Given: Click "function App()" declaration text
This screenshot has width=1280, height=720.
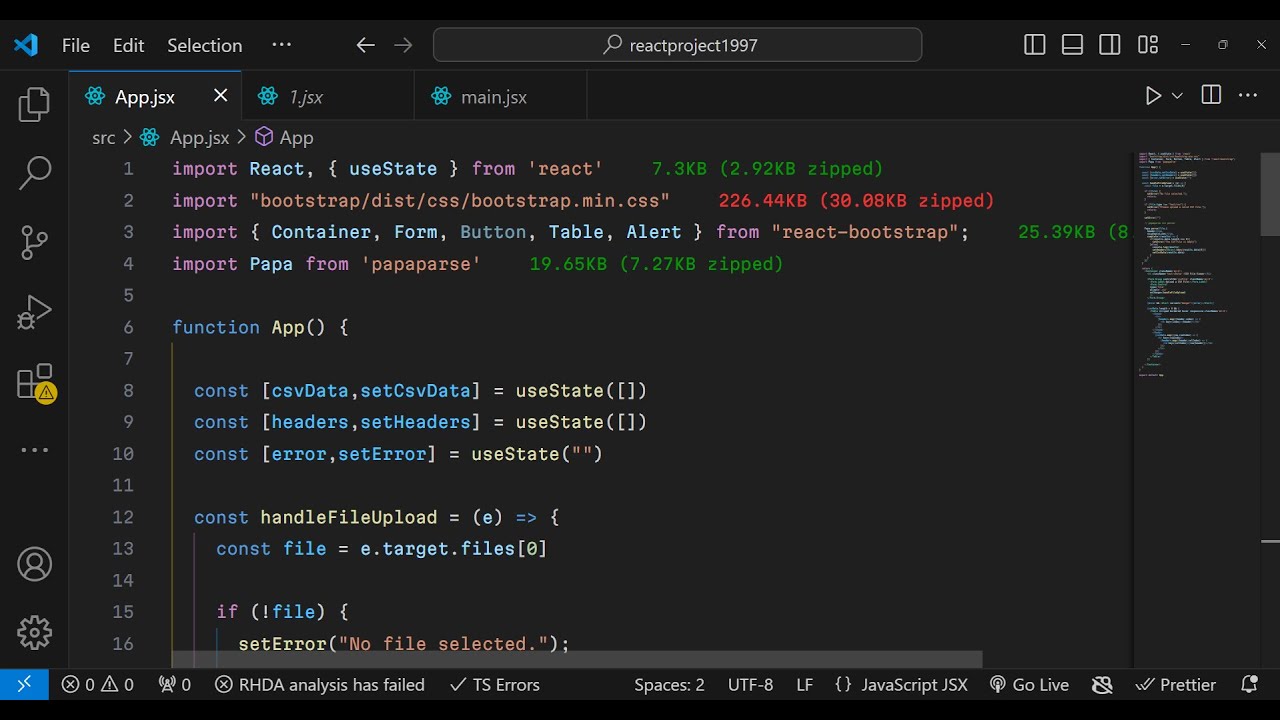Looking at the screenshot, I should point(249,327).
